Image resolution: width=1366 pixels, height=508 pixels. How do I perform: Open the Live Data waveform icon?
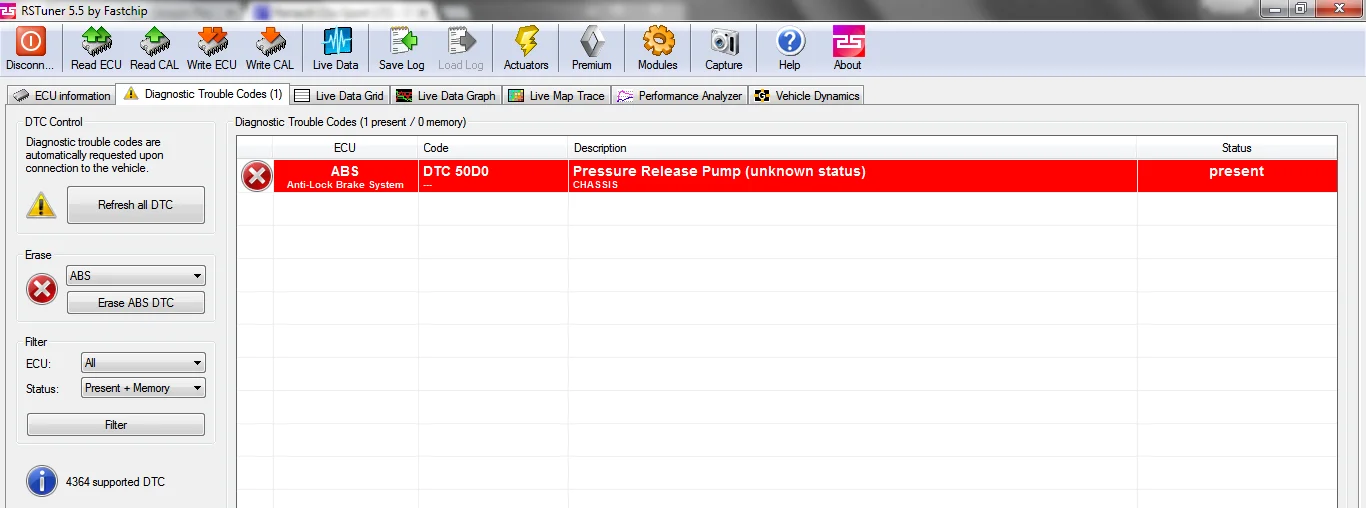(336, 41)
